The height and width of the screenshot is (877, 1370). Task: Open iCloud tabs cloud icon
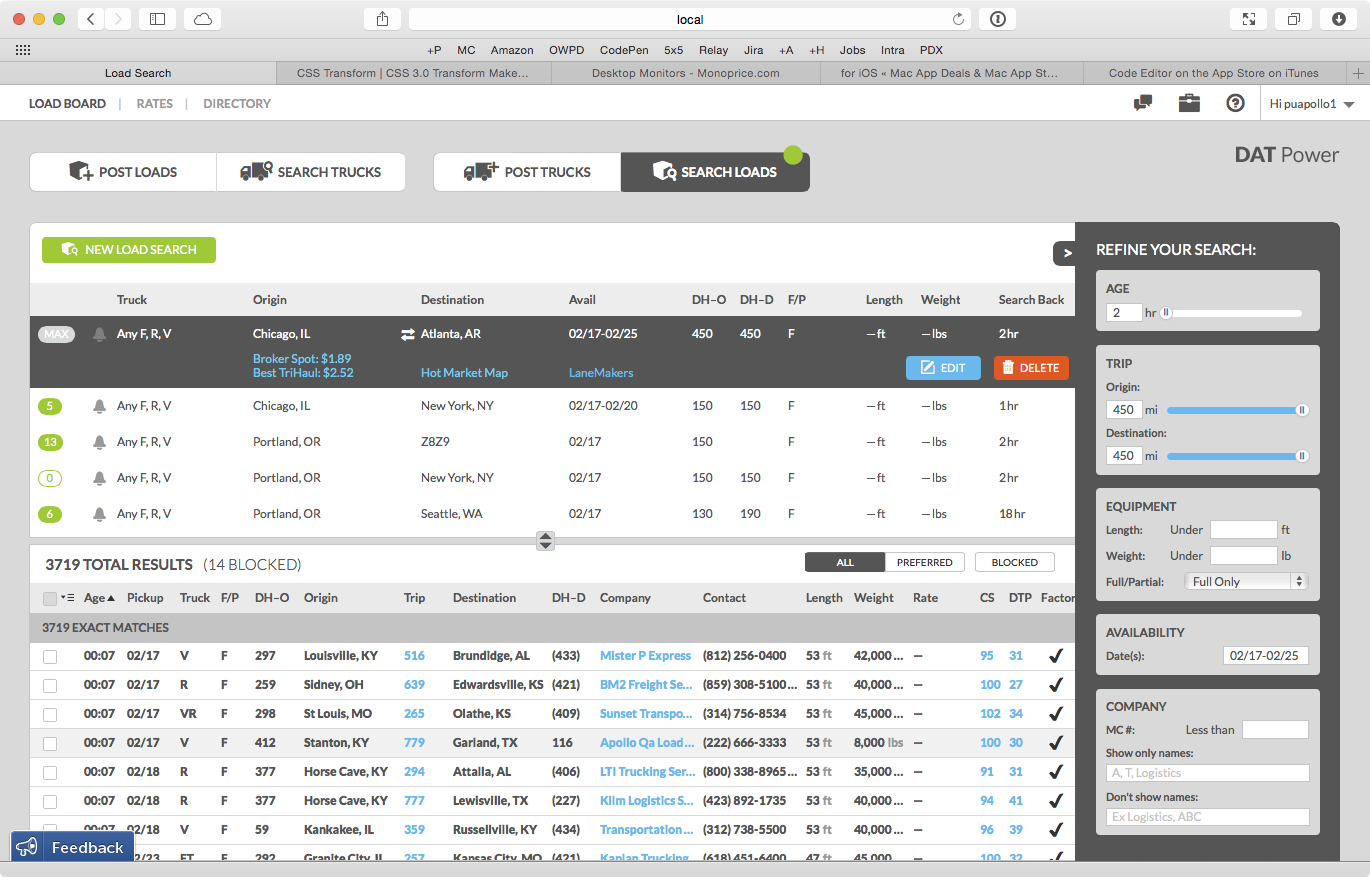203,19
